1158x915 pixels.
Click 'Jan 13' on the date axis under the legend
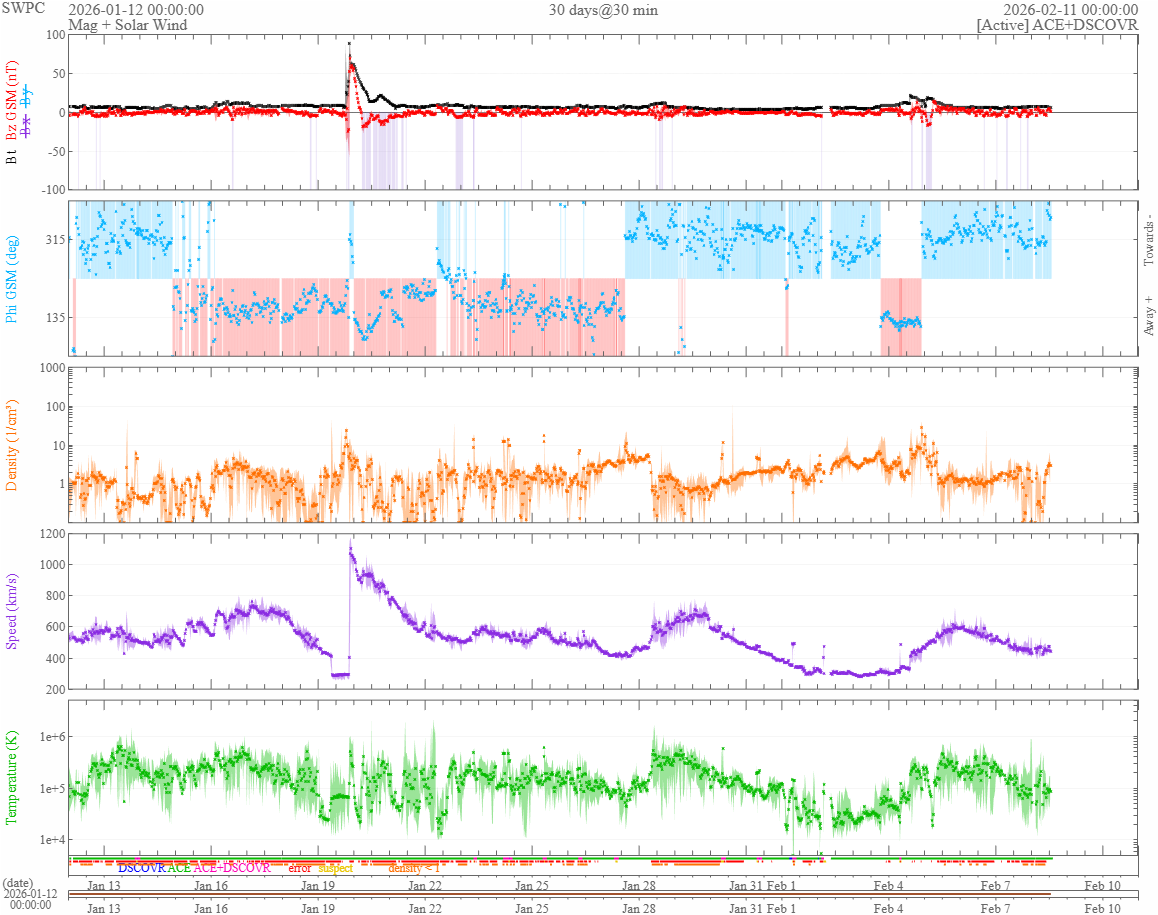pos(103,885)
